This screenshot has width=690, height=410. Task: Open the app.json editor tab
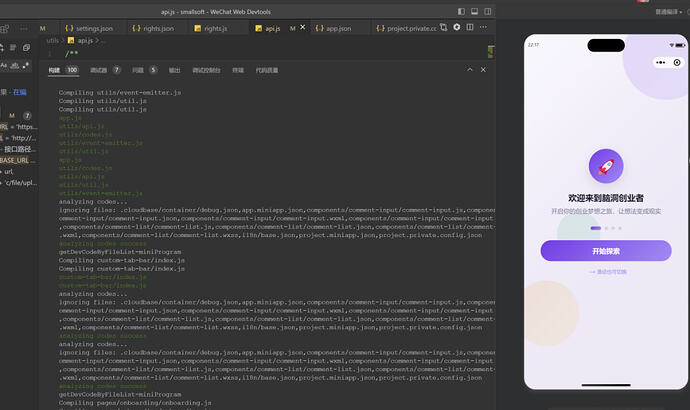(x=334, y=28)
